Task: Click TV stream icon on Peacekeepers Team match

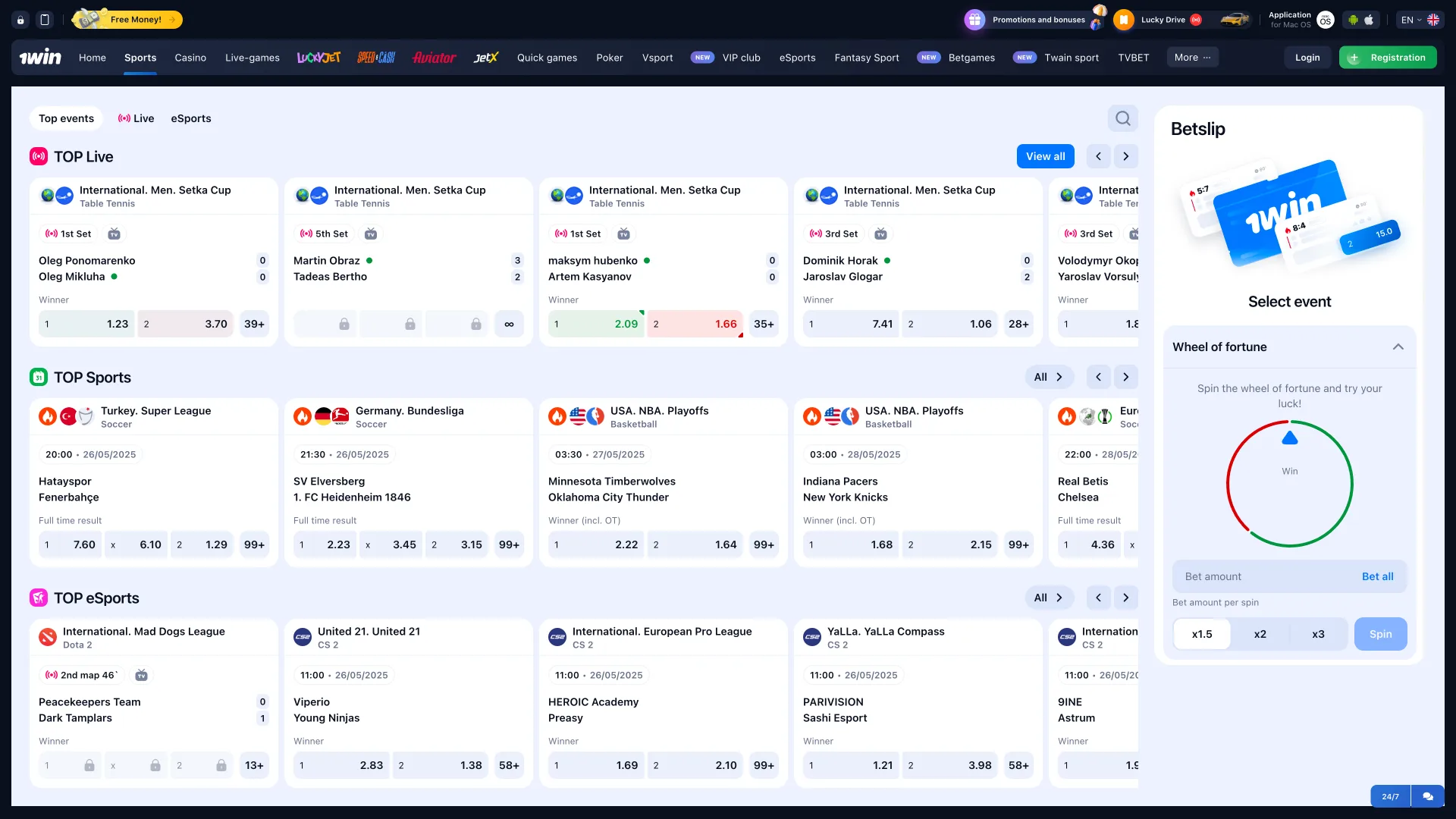Action: 141,675
